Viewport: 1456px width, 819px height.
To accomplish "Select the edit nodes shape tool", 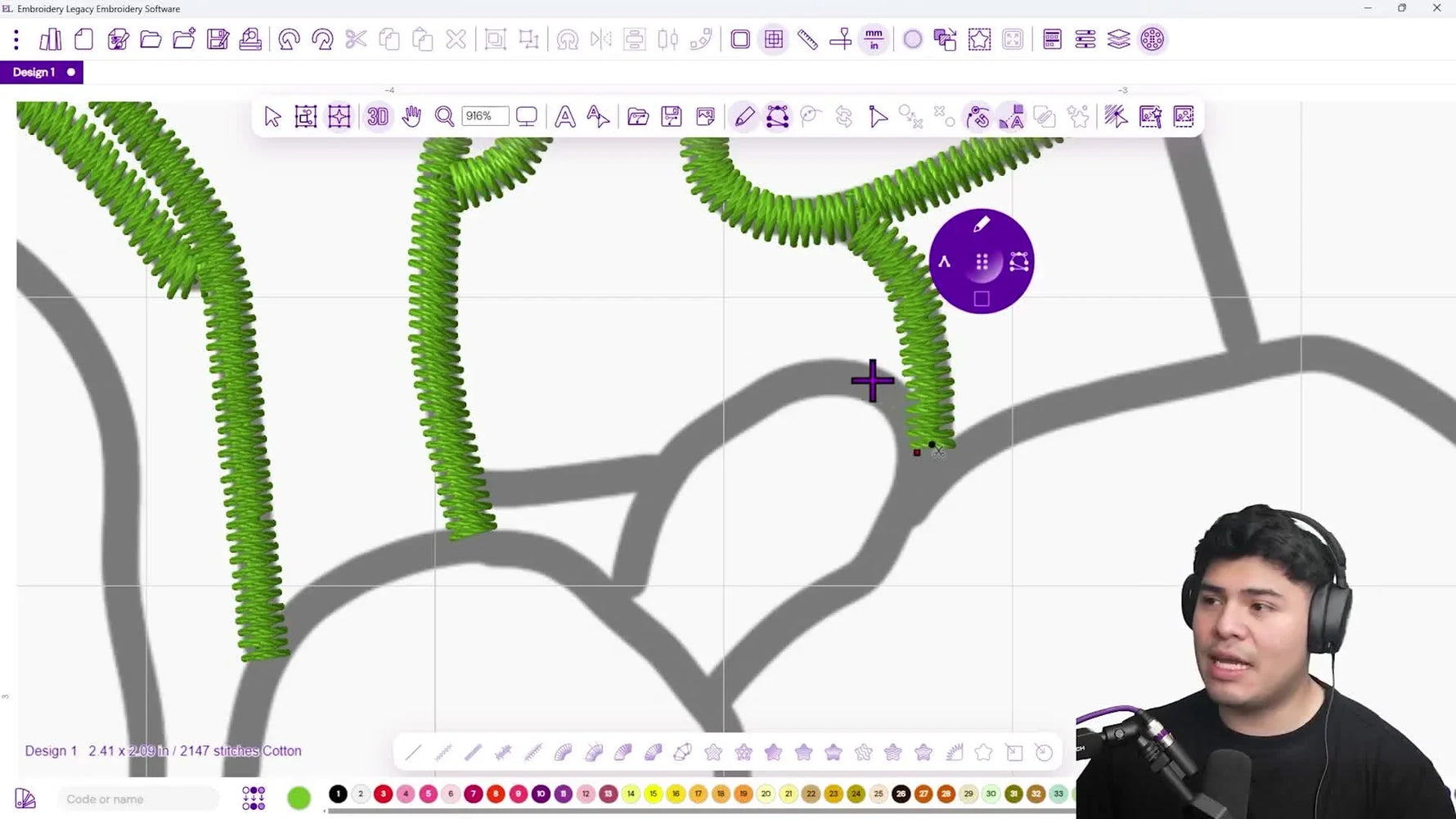I will click(777, 116).
